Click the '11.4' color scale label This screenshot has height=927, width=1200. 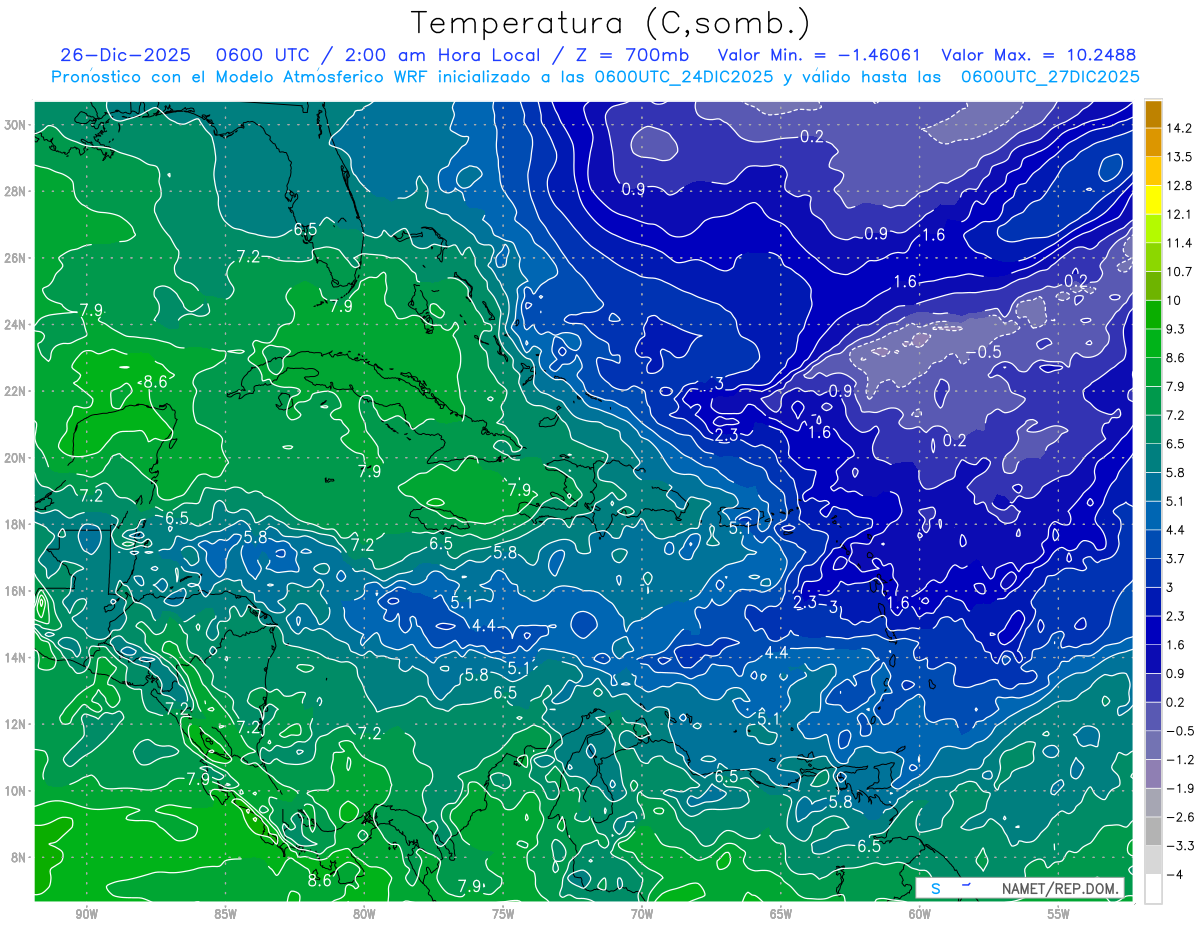[x=1179, y=243]
